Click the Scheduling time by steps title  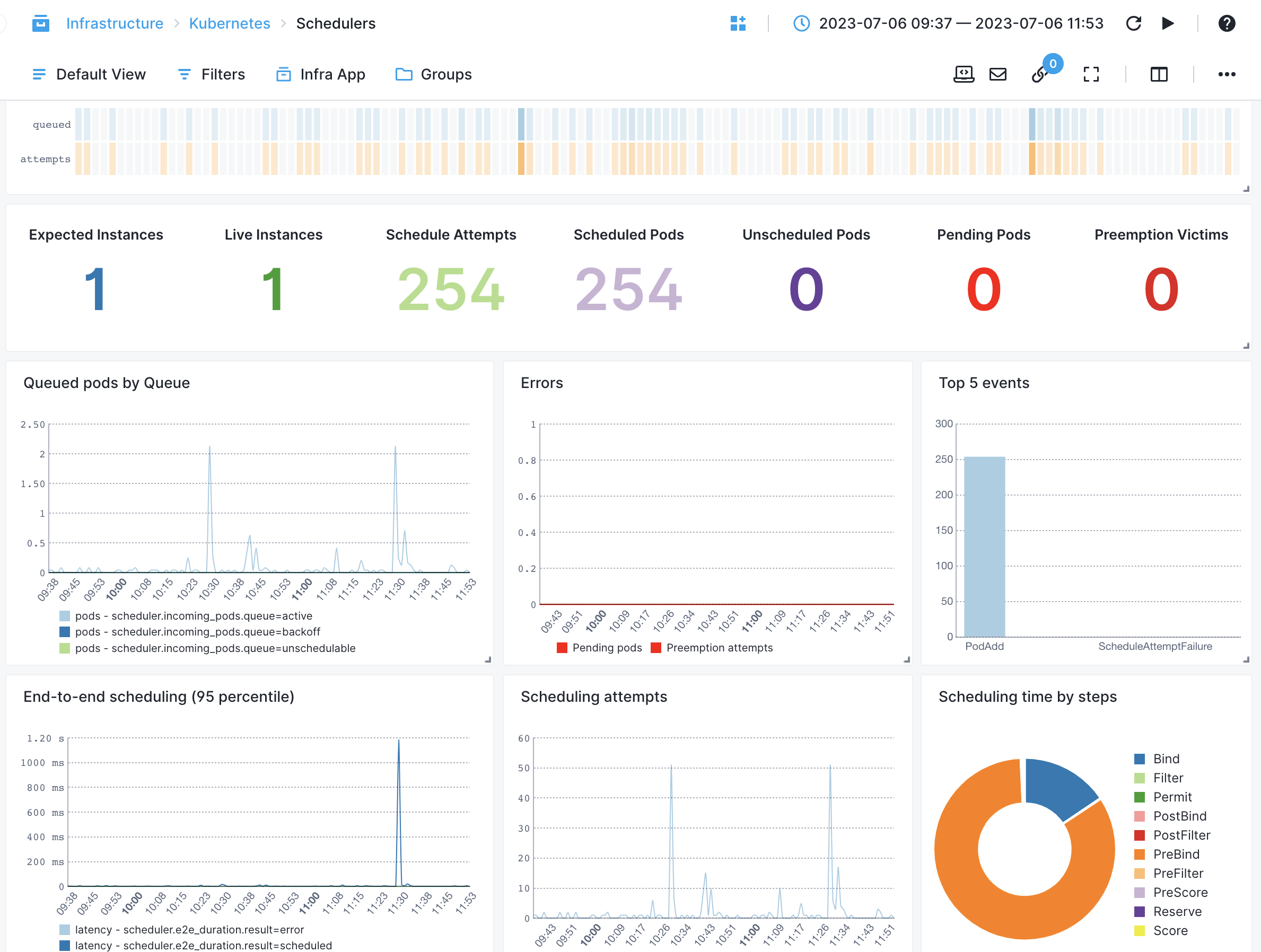click(1027, 697)
